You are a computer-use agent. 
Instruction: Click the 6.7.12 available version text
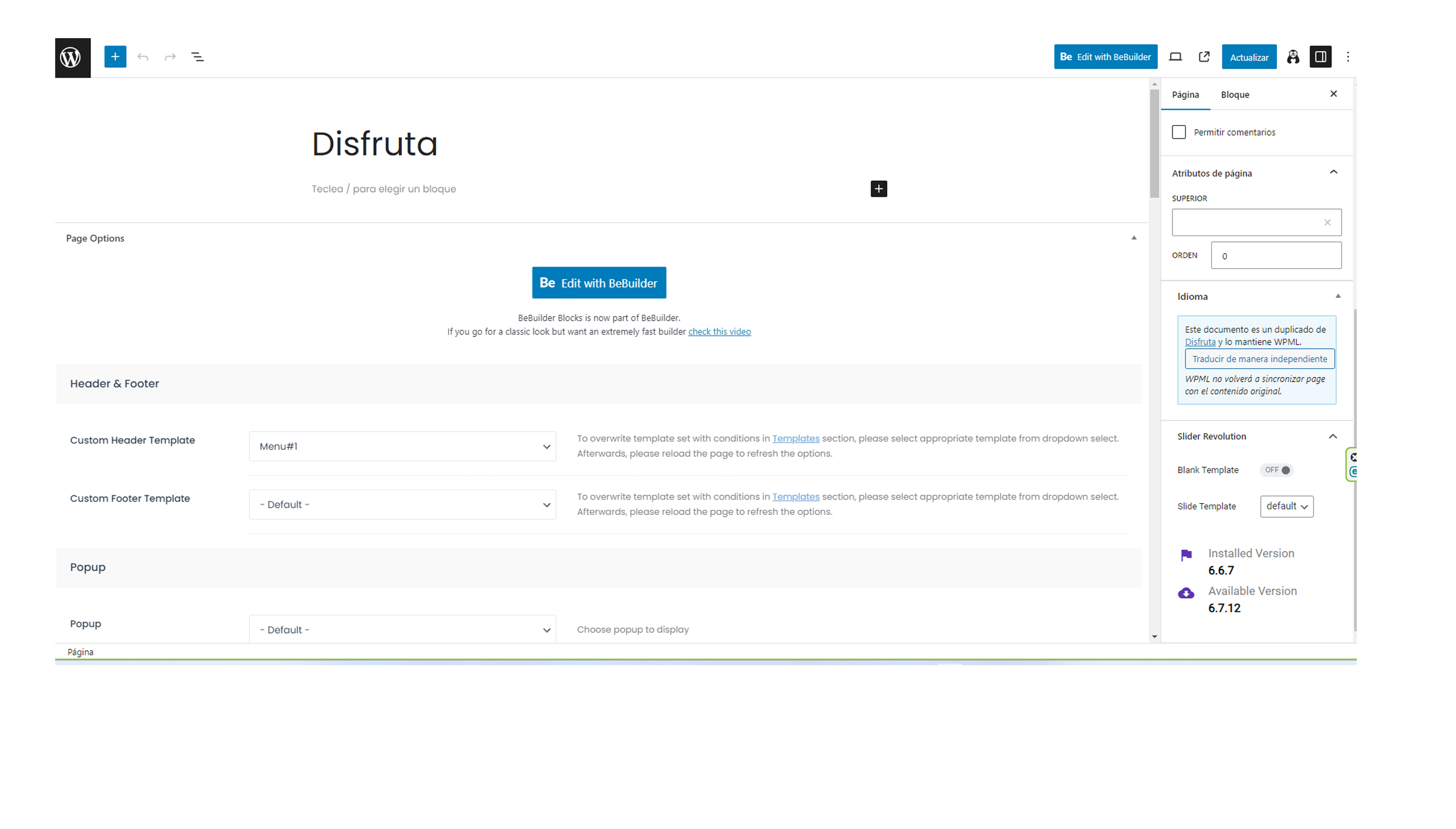[1224, 608]
